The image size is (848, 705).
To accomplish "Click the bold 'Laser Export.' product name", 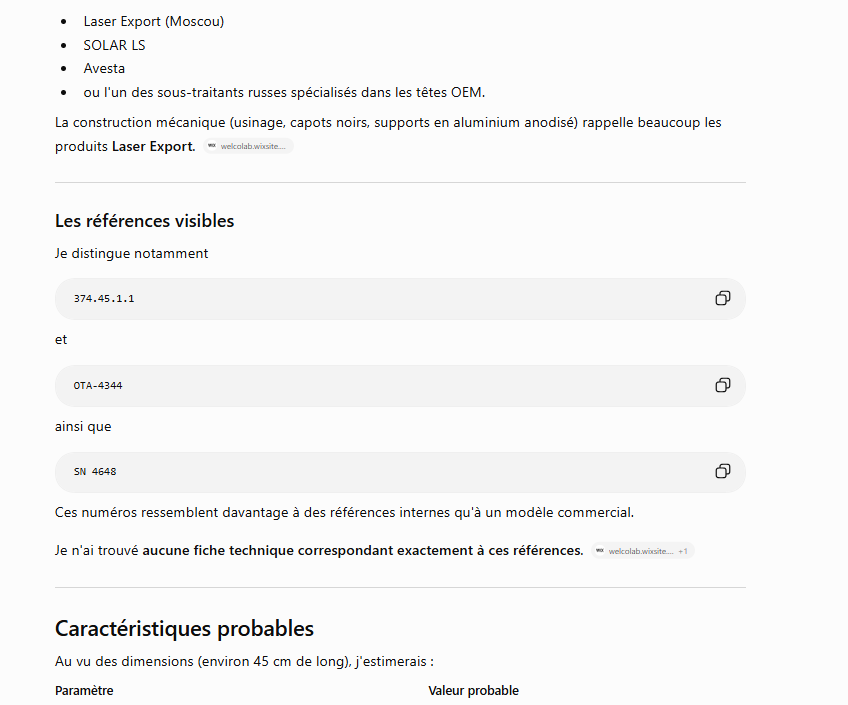I will pyautogui.click(x=154, y=147).
